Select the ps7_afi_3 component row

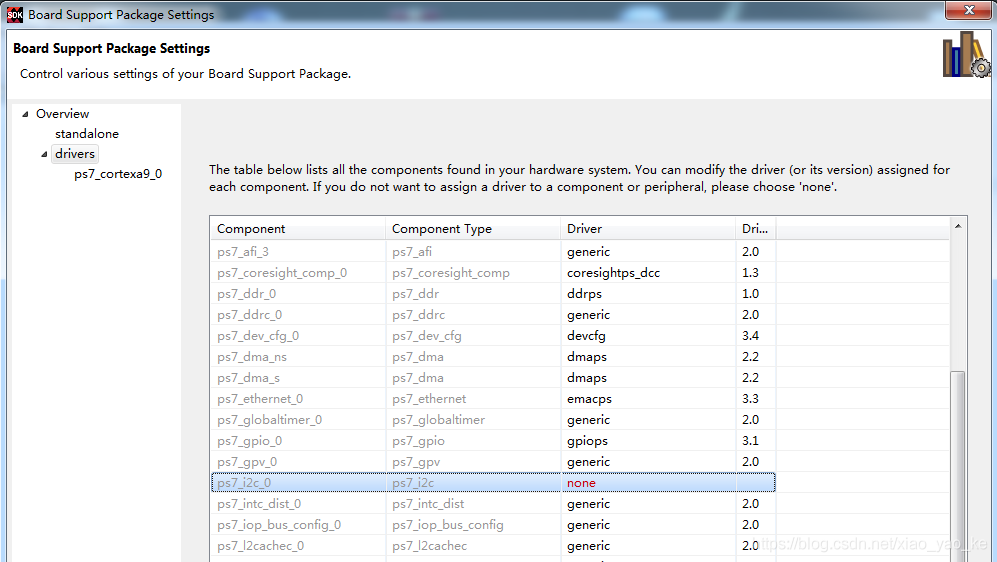pos(298,252)
